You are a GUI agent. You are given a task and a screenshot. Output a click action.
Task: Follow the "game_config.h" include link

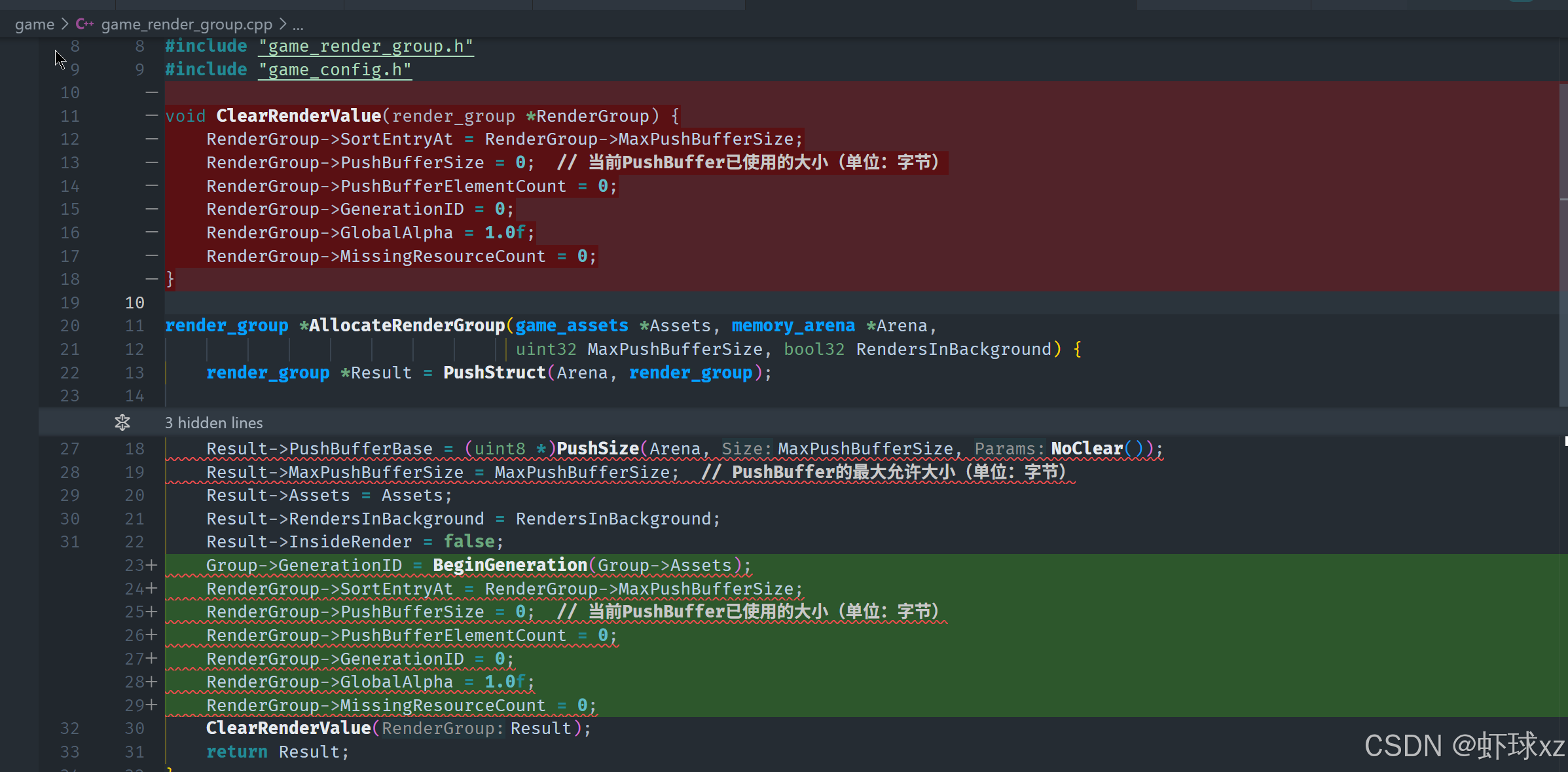335,70
